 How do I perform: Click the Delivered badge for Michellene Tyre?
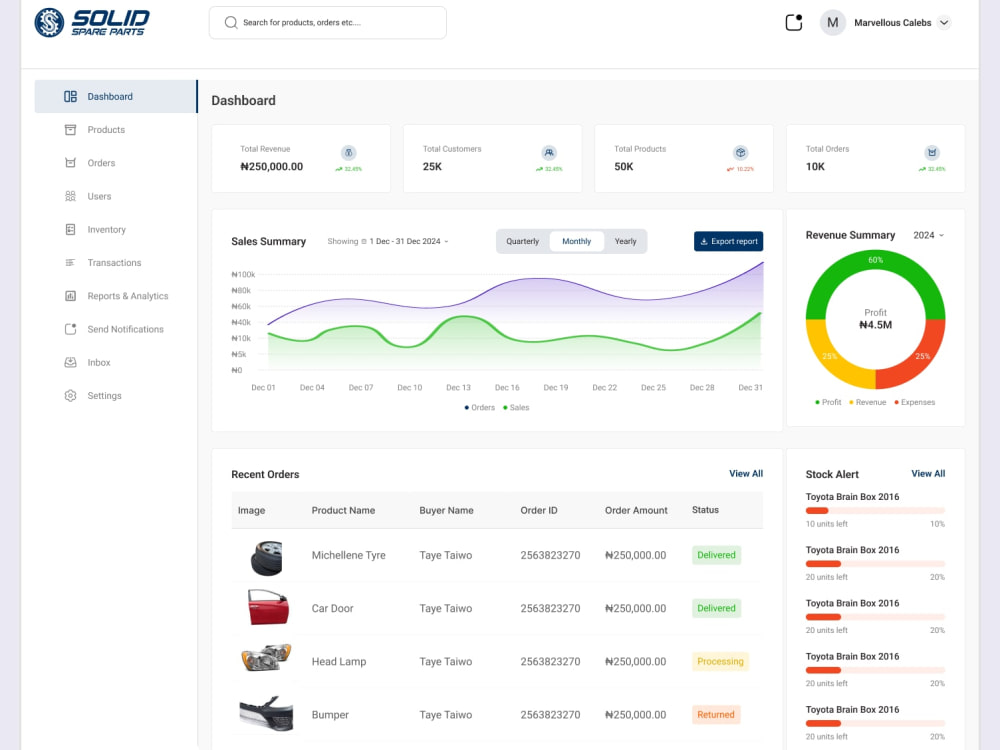[x=716, y=555]
